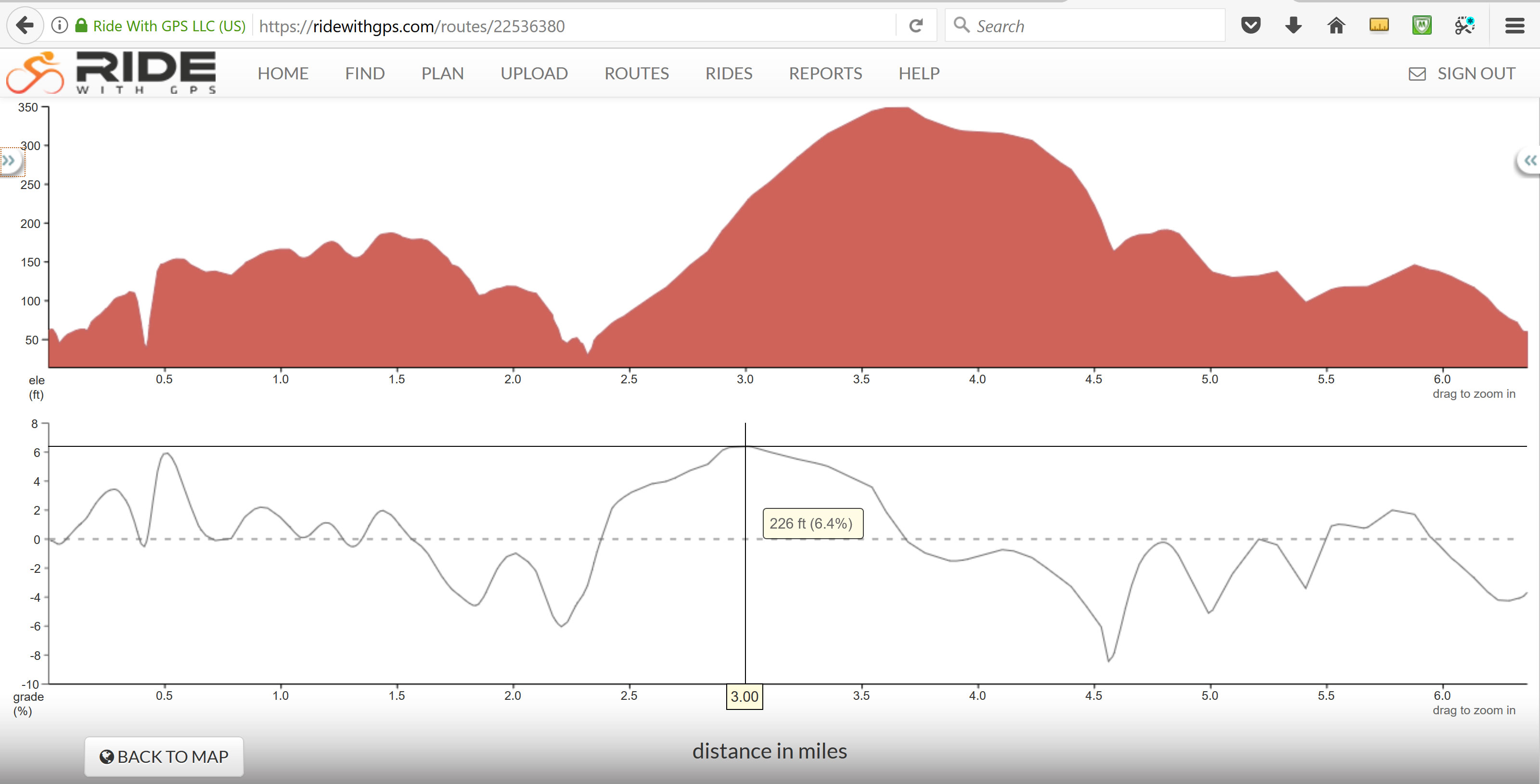Click the site information icon
The height and width of the screenshot is (784, 1540).
tap(59, 25)
